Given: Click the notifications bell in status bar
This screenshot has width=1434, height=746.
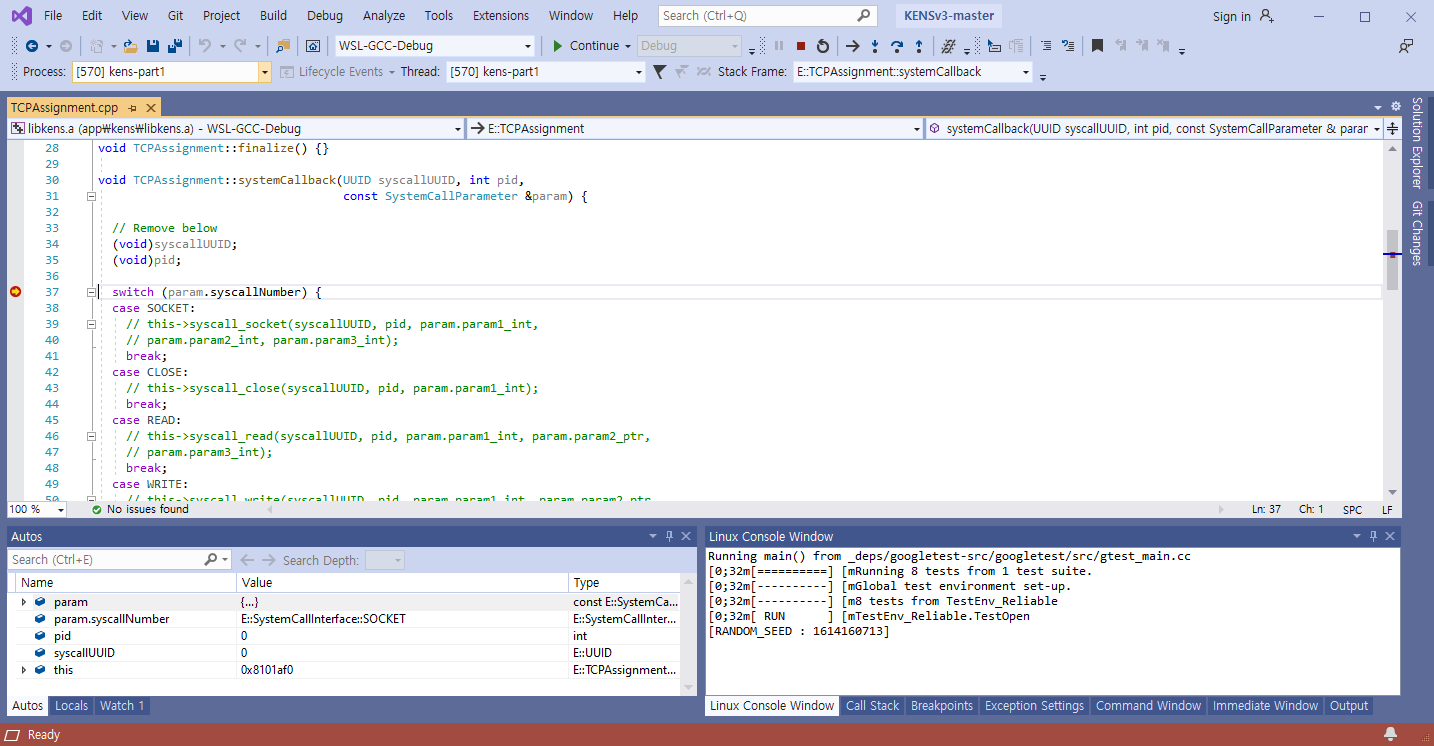Looking at the screenshot, I should point(1390,735).
